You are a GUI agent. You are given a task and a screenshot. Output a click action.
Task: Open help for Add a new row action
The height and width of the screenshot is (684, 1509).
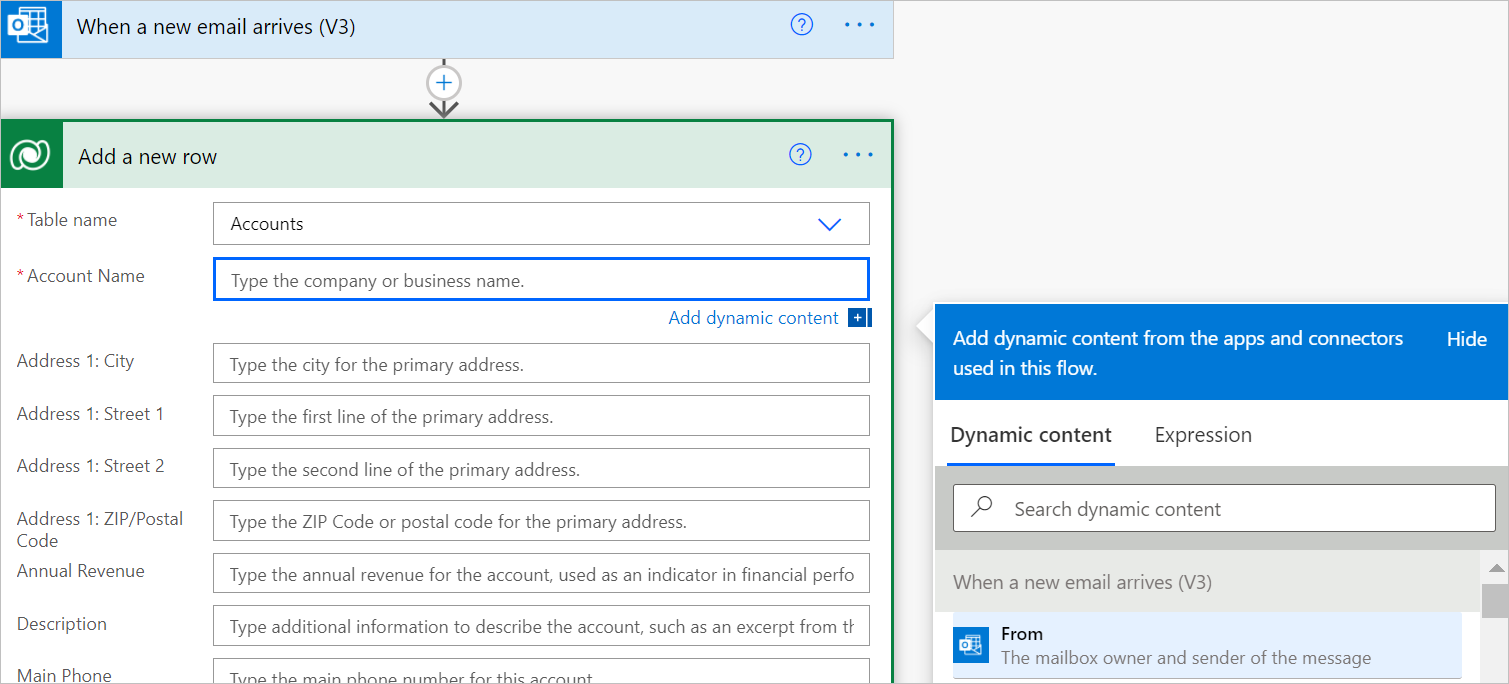[x=800, y=155]
